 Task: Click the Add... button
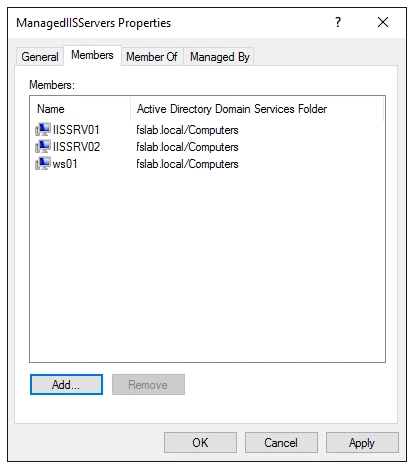(x=66, y=385)
